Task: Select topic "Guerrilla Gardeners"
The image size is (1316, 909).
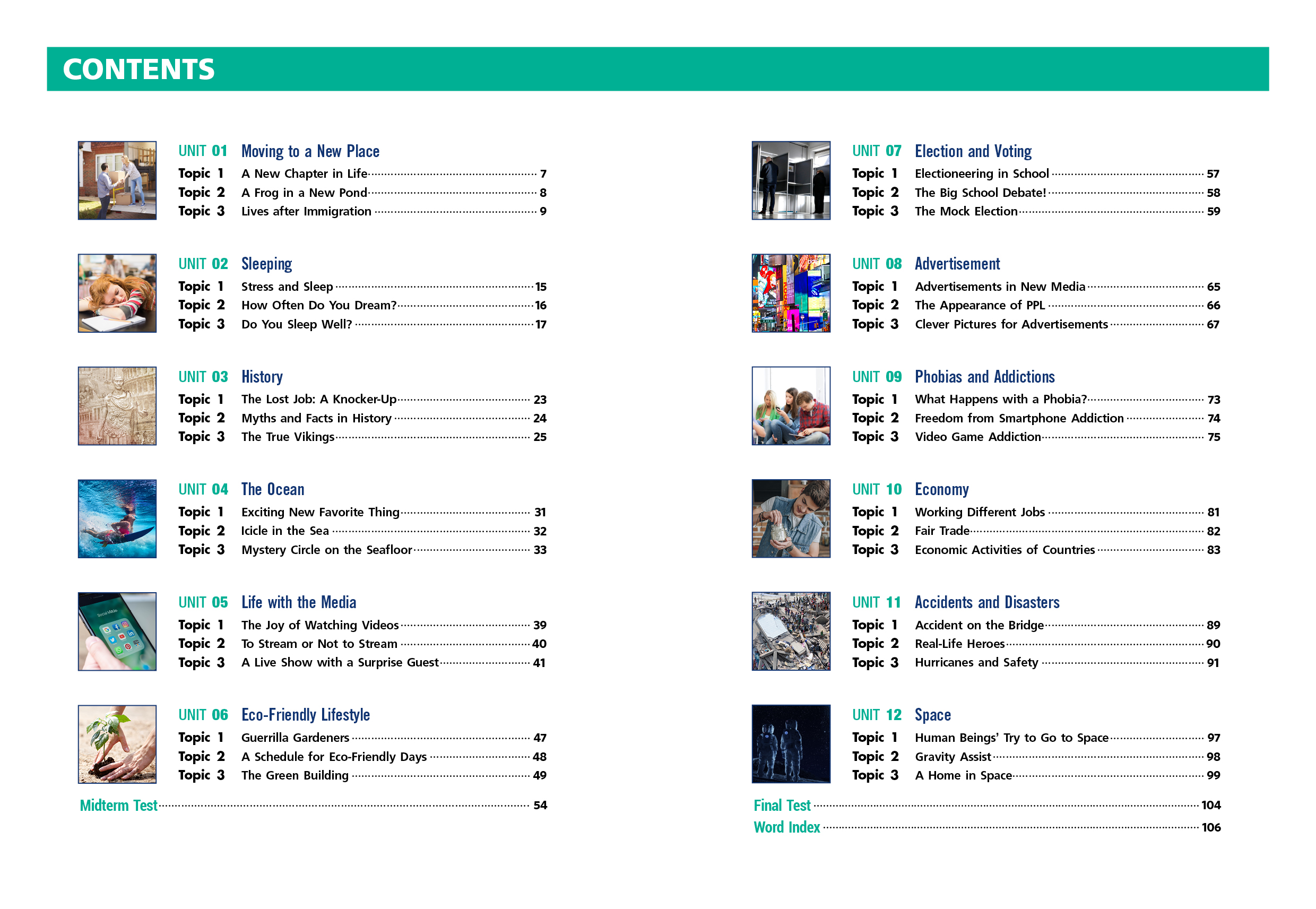Action: [x=296, y=738]
